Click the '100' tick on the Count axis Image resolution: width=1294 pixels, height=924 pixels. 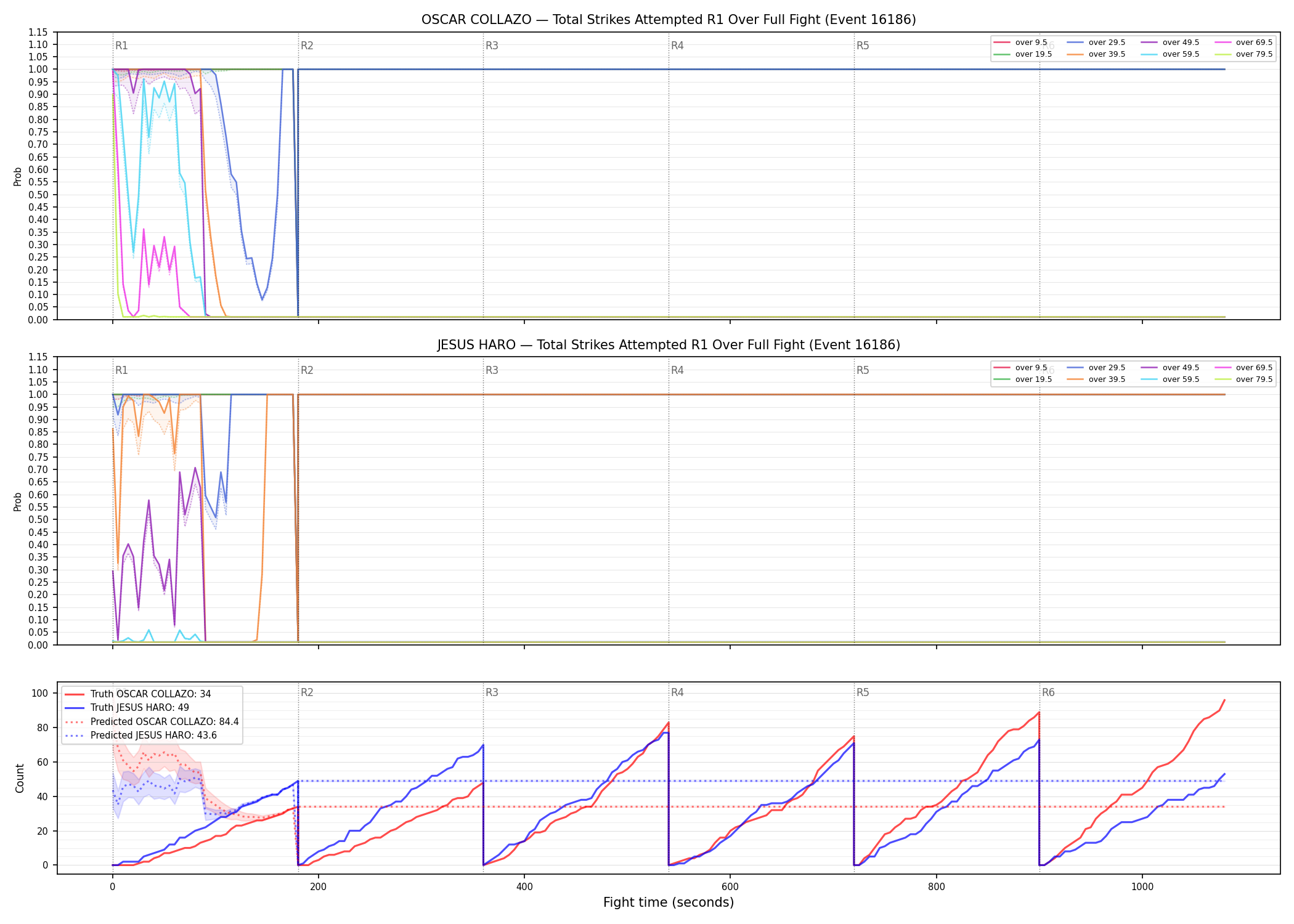pyautogui.click(x=39, y=693)
